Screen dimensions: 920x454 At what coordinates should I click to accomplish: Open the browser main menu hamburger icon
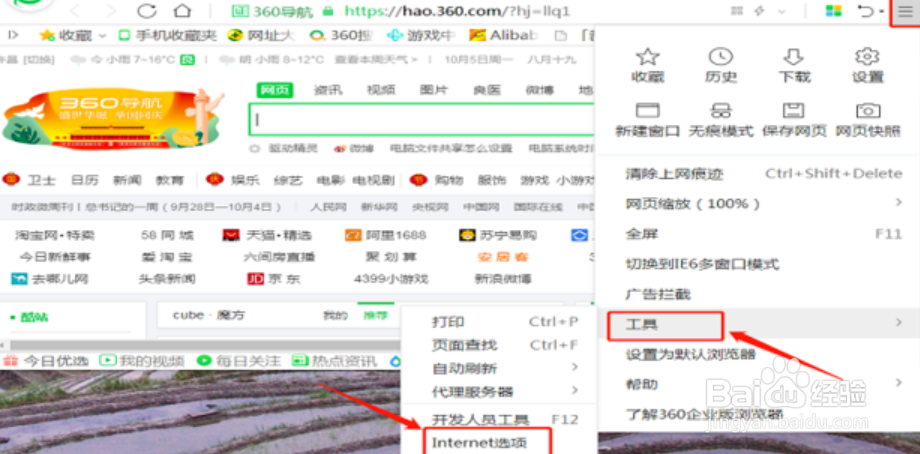pyautogui.click(x=905, y=12)
